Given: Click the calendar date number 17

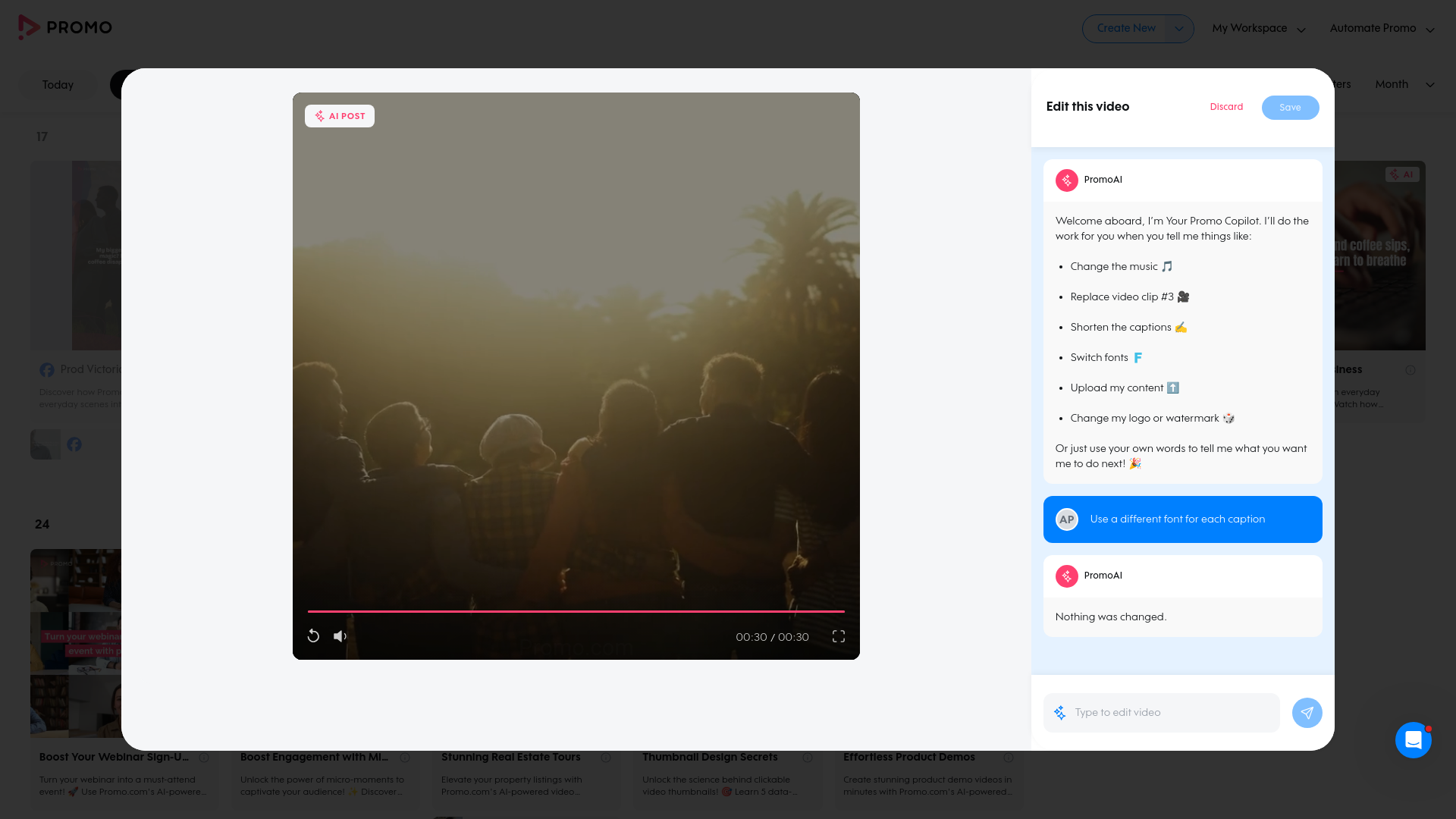Looking at the screenshot, I should [42, 137].
